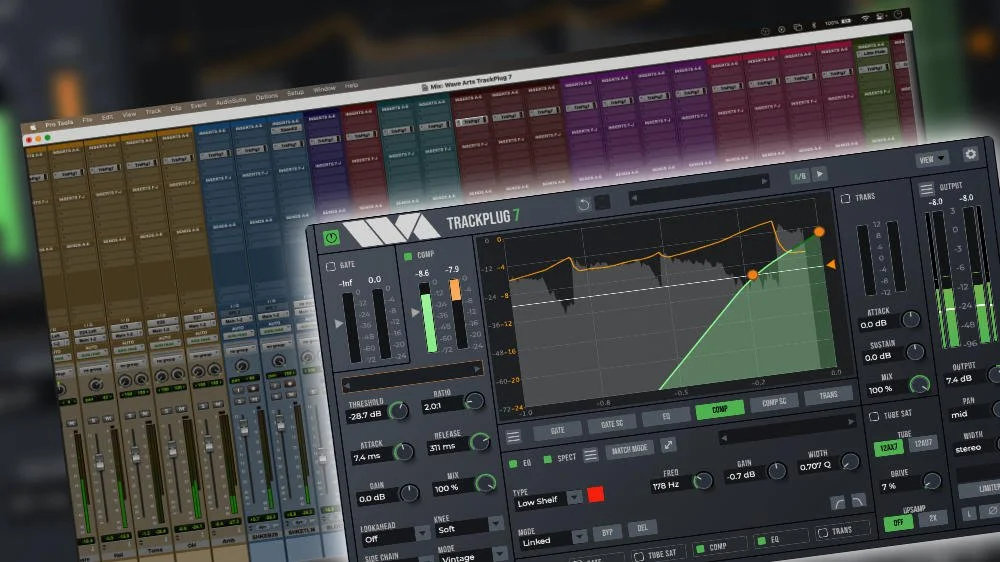The width and height of the screenshot is (1000, 562).
Task: Click the compressor Release knob
Action: pyautogui.click(x=480, y=441)
